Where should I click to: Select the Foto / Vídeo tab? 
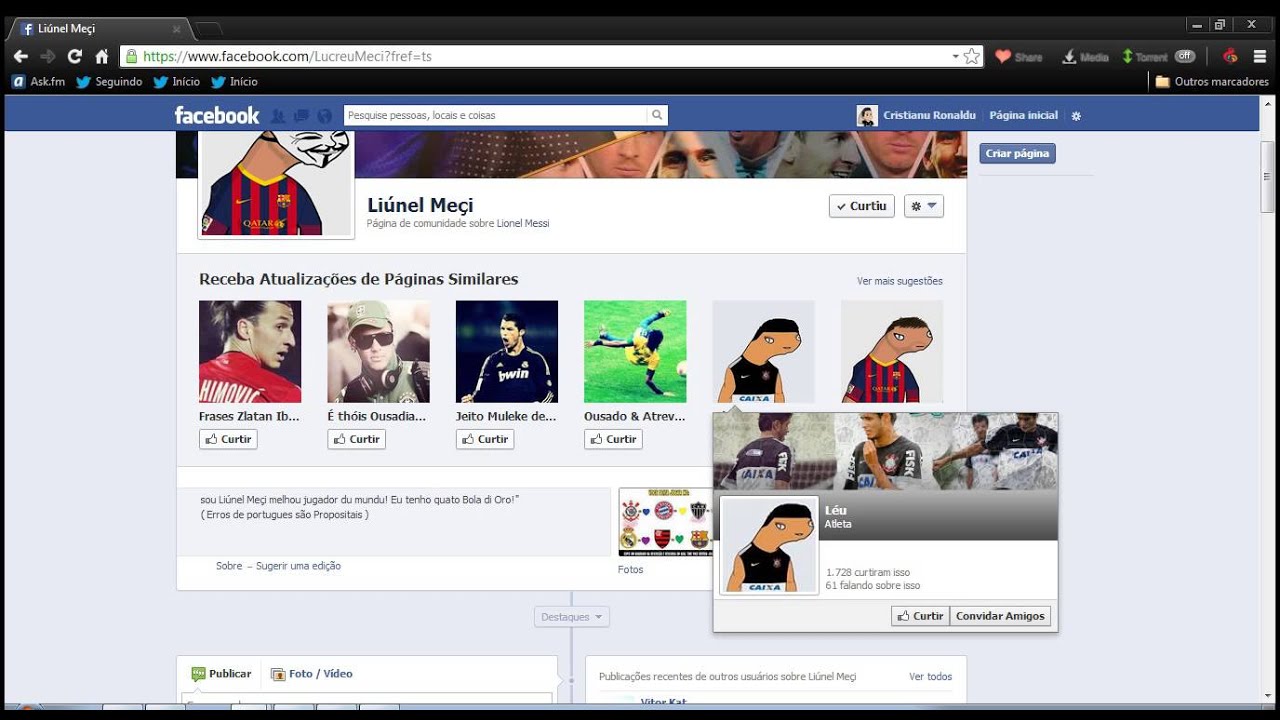[x=311, y=674]
